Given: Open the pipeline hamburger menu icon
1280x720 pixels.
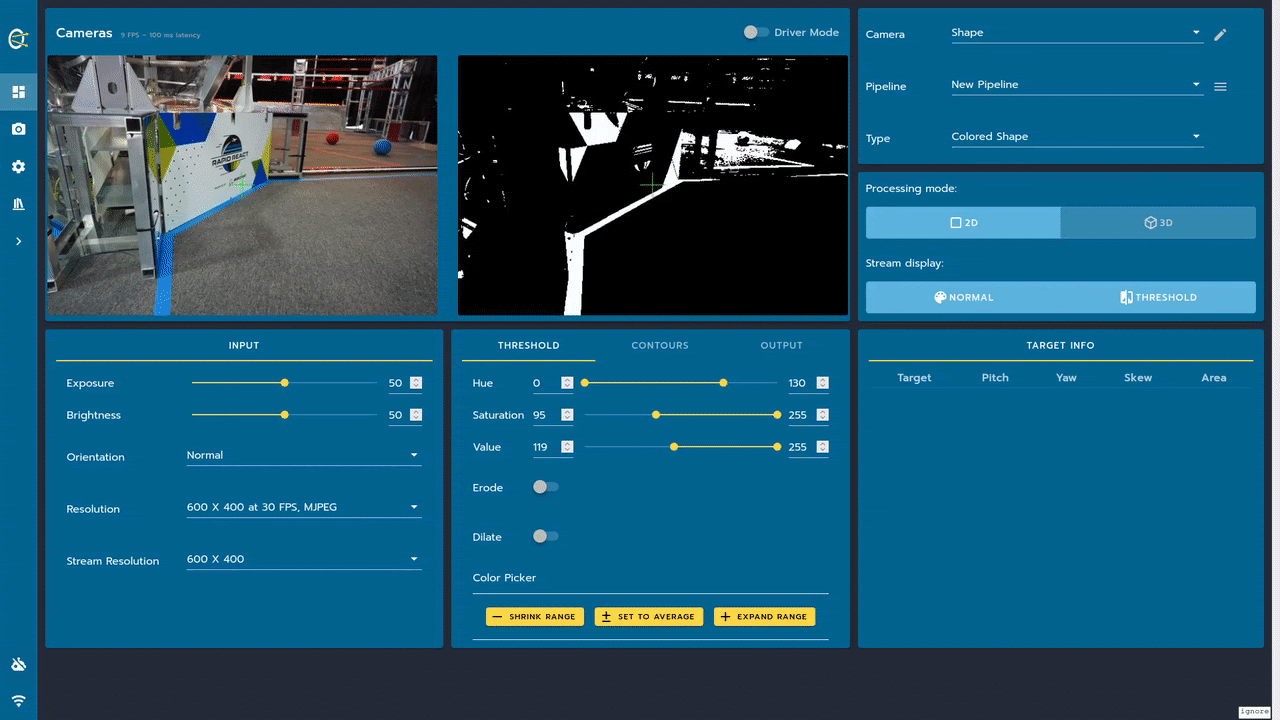Looking at the screenshot, I should [1220, 87].
